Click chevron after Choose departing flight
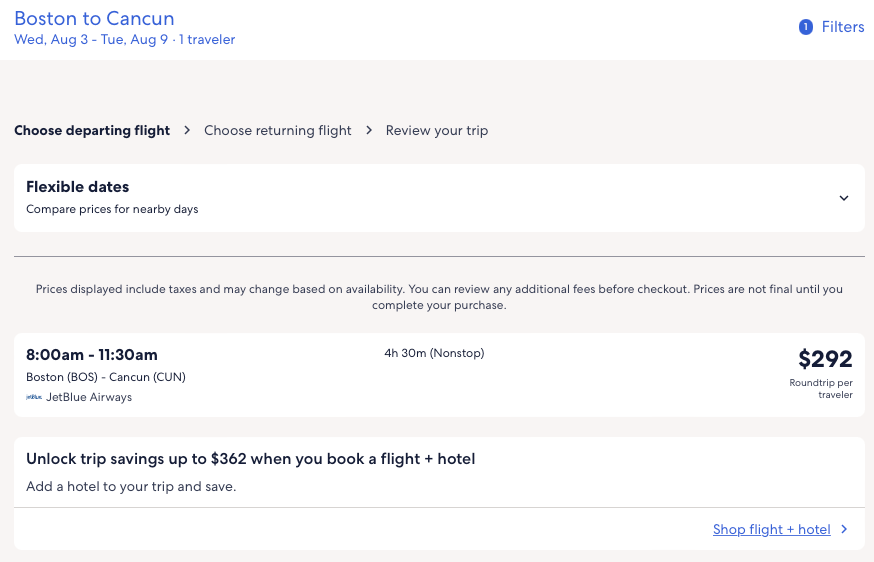The image size is (874, 562). pyautogui.click(x=187, y=130)
